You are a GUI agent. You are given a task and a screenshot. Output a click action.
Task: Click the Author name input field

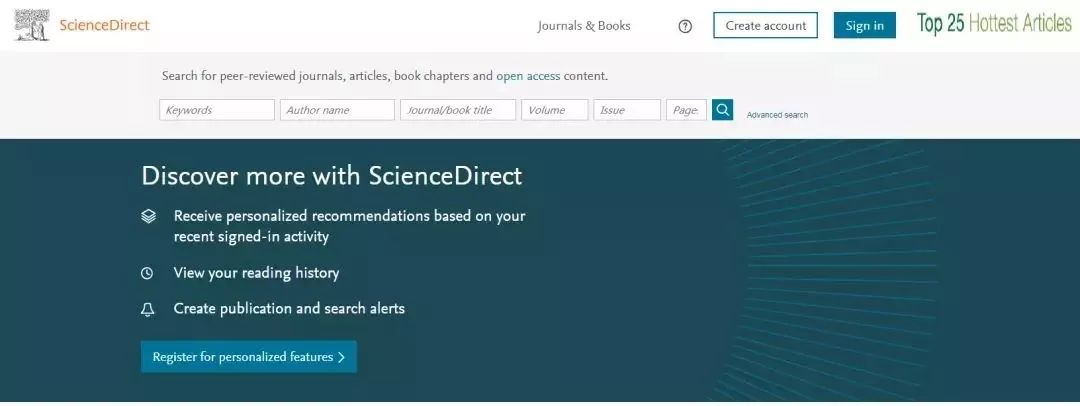337,110
